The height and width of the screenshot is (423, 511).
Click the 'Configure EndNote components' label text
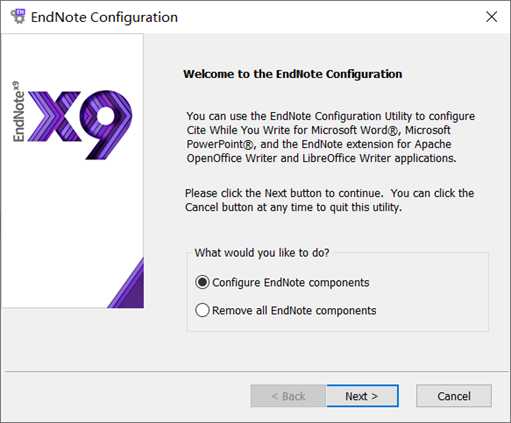(291, 283)
